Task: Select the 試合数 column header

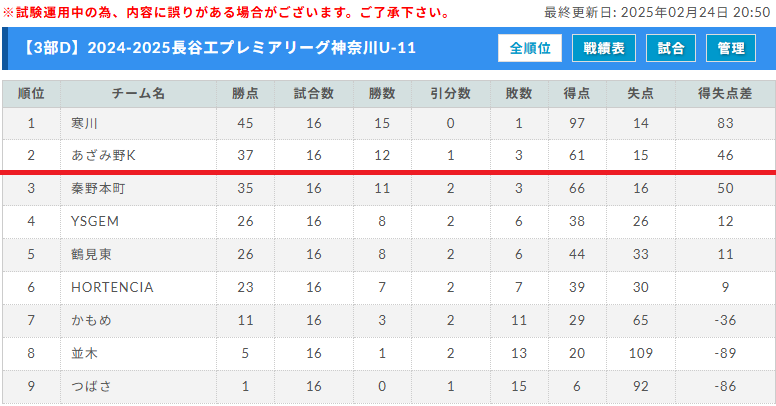Action: pos(314,94)
